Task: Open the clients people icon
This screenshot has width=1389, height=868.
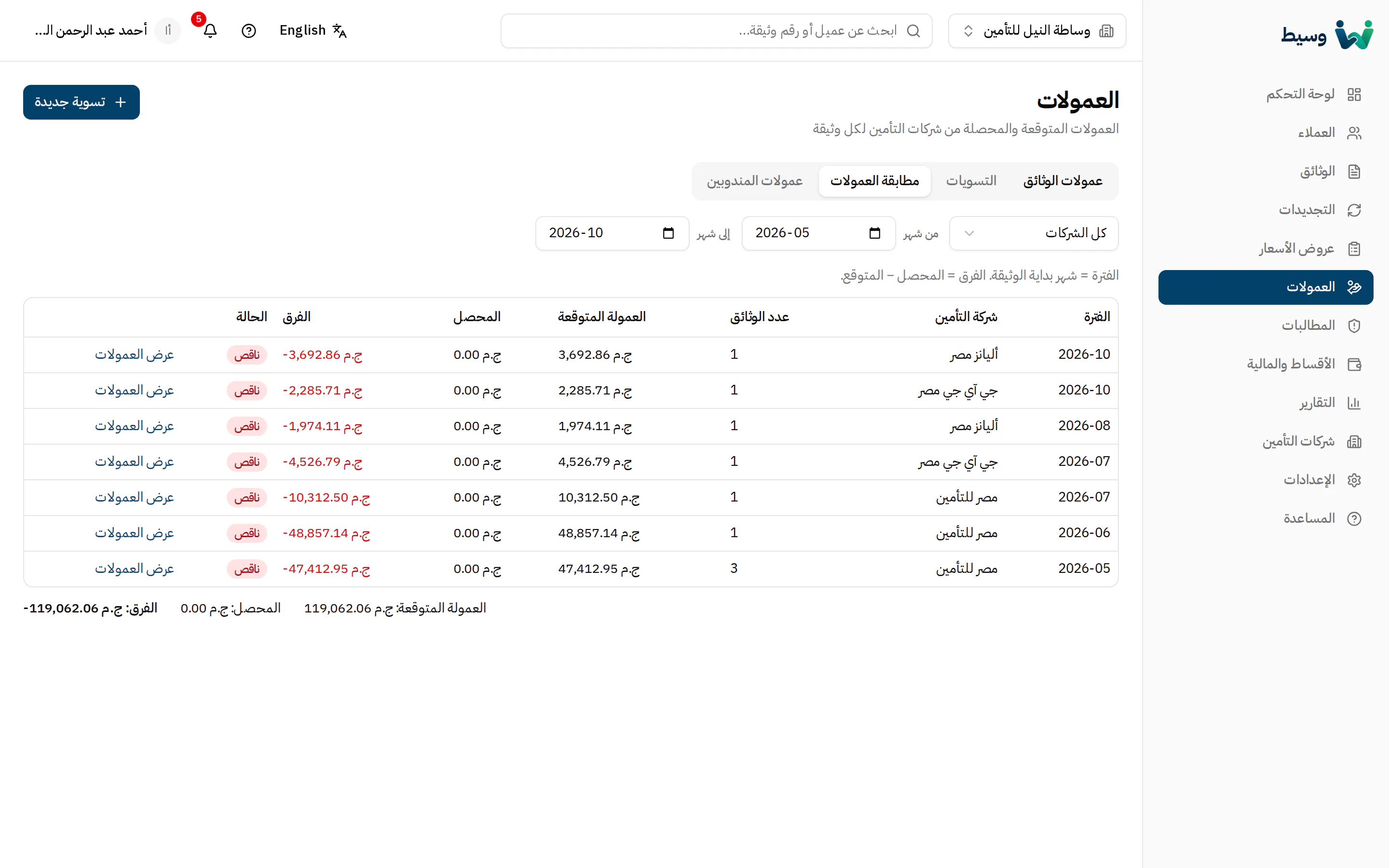Action: pyautogui.click(x=1354, y=133)
